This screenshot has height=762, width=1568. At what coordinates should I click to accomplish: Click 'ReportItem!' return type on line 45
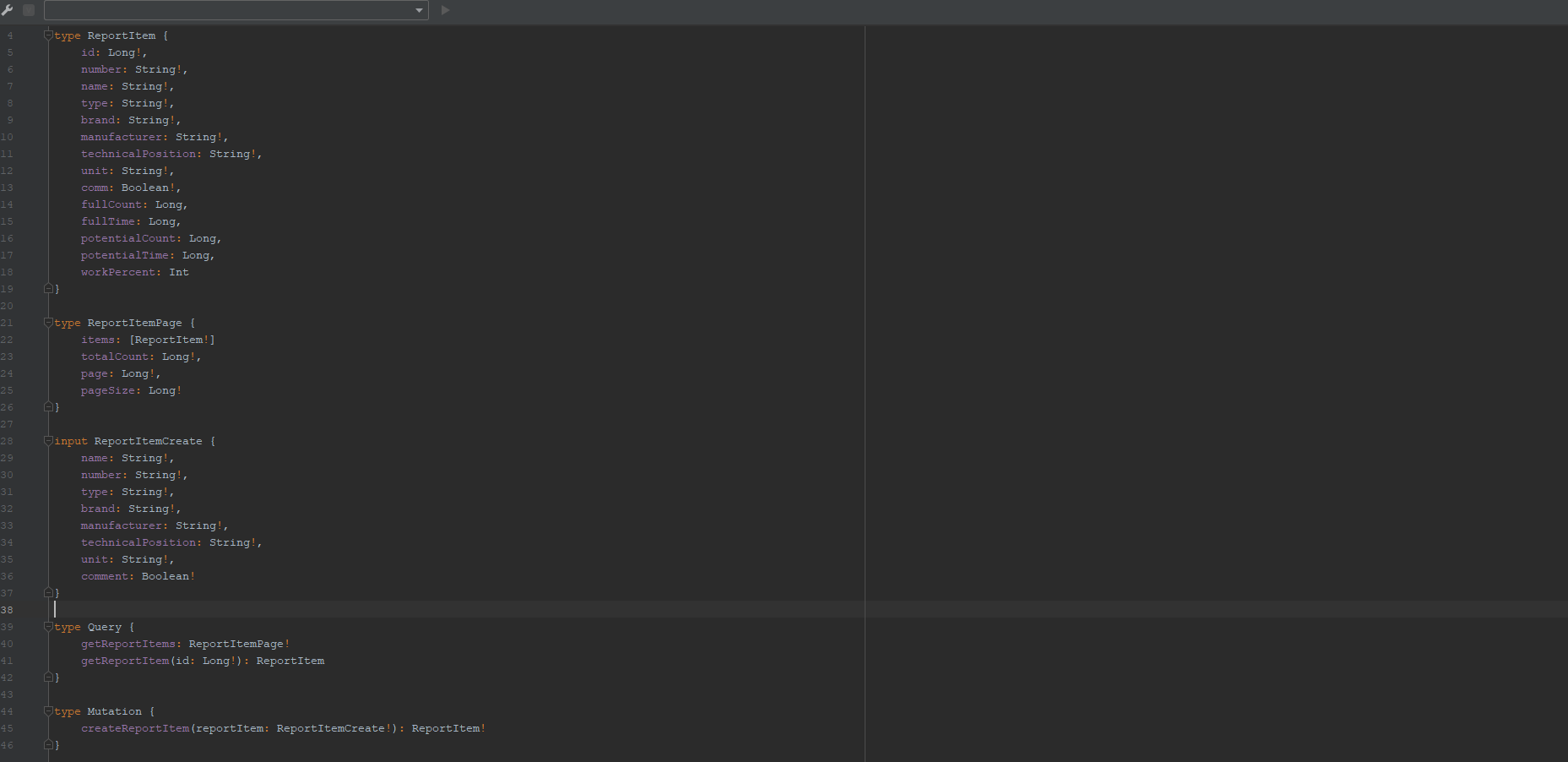click(x=449, y=728)
